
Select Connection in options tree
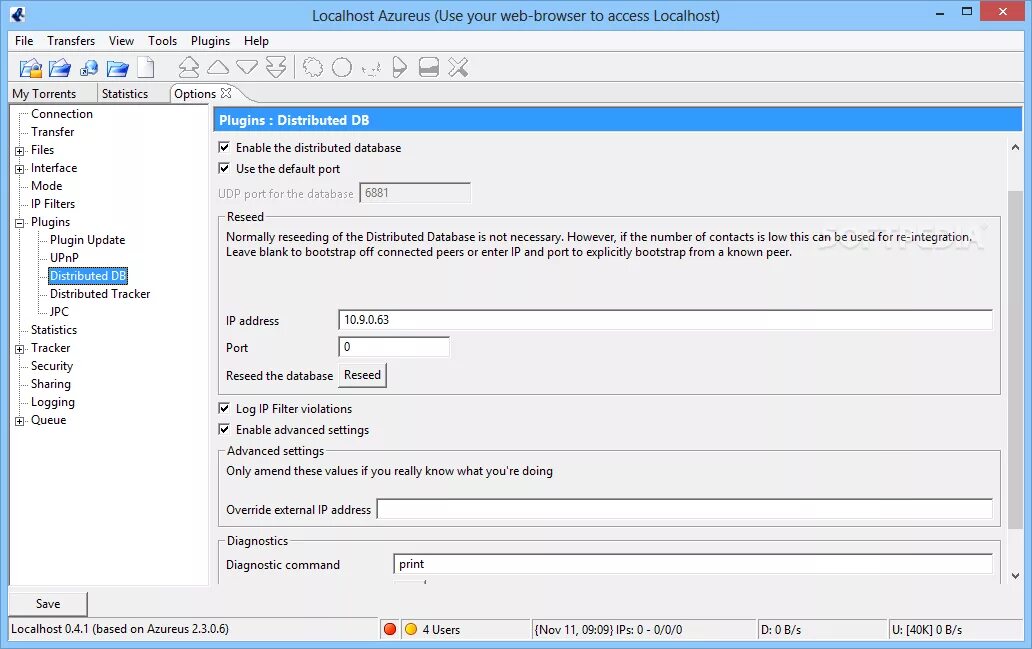coord(62,114)
